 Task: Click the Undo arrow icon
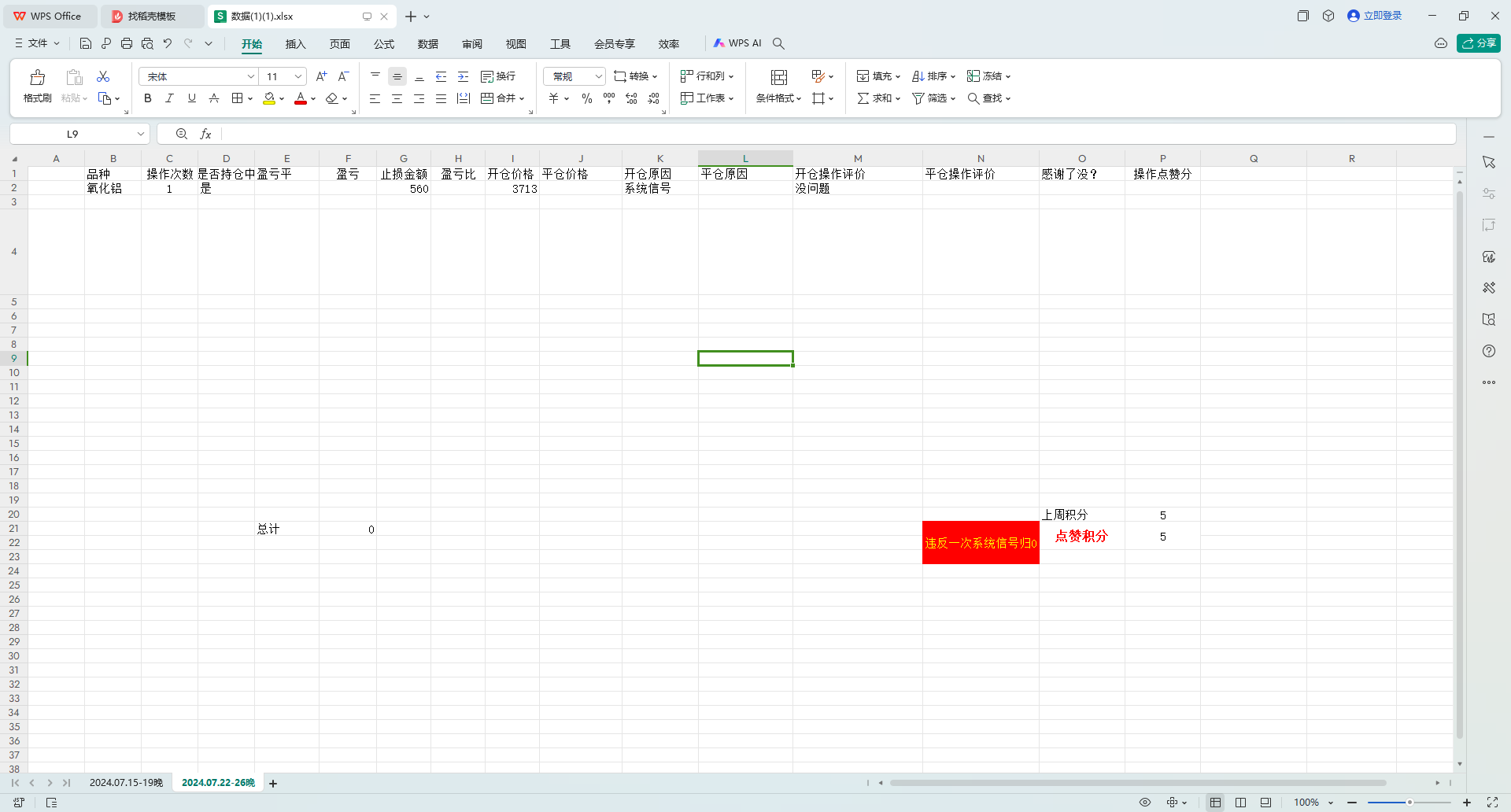click(x=168, y=43)
